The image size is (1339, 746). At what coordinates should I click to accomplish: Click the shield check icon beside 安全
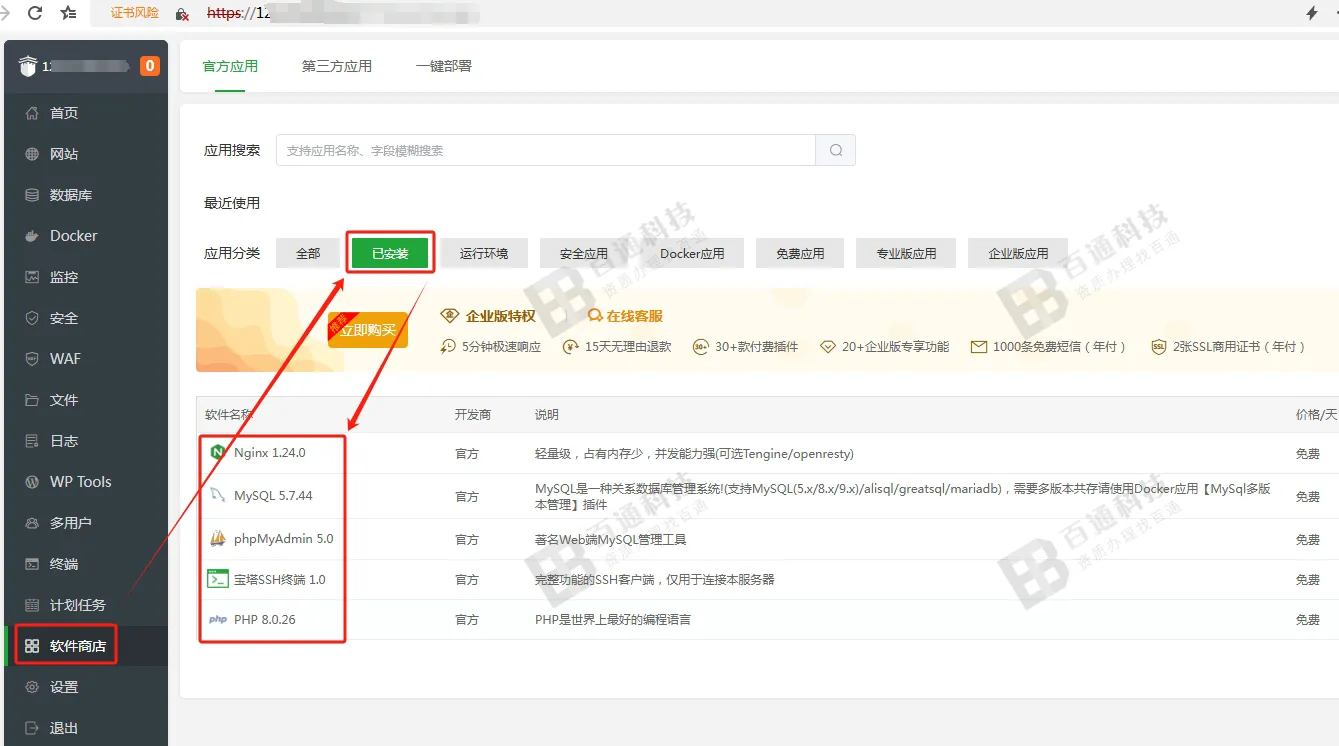click(x=32, y=318)
